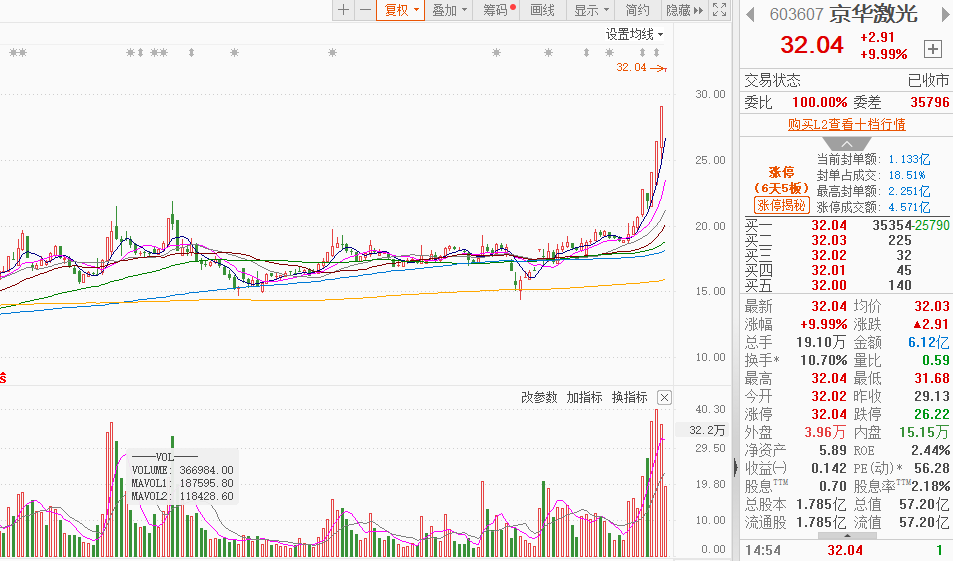
Task: Click the 内盘 15.15万 value
Action: [x=924, y=432]
